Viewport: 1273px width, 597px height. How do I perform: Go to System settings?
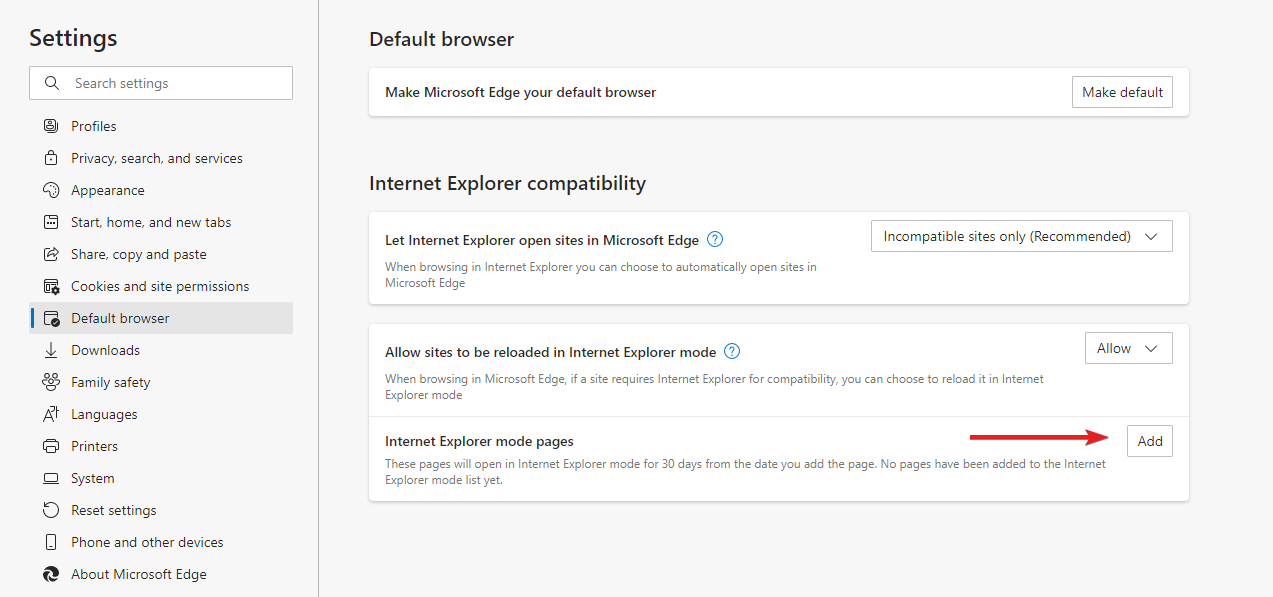pos(161,478)
